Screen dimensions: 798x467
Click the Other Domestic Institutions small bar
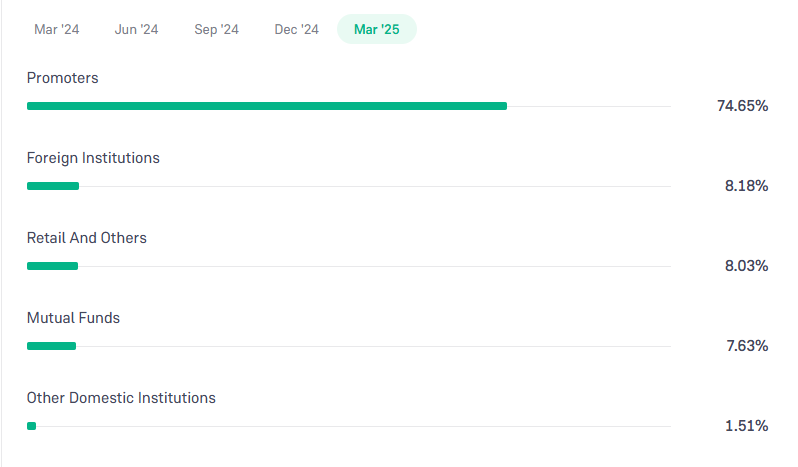coord(32,426)
